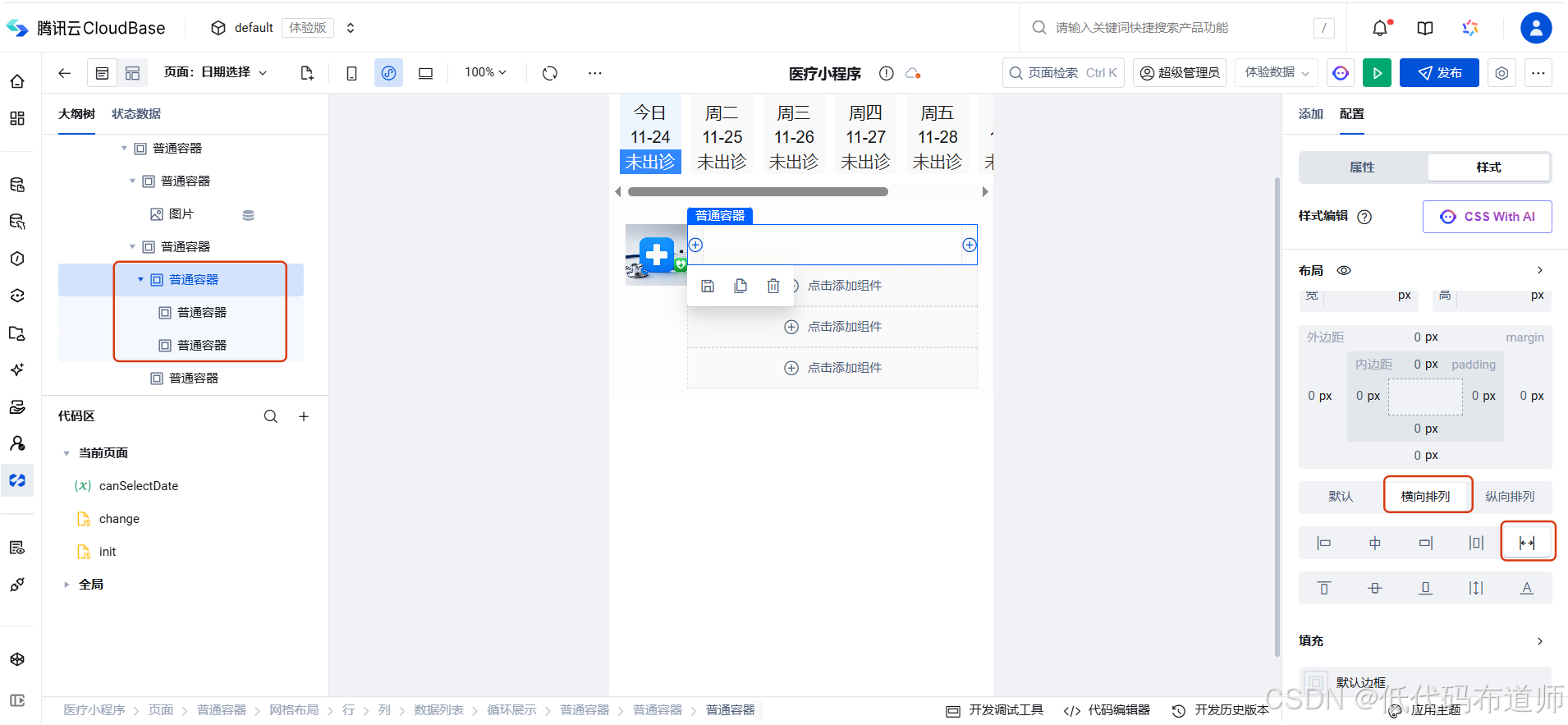The height and width of the screenshot is (725, 1568).
Task: Select the 纵向排列 layout option
Action: point(1510,497)
